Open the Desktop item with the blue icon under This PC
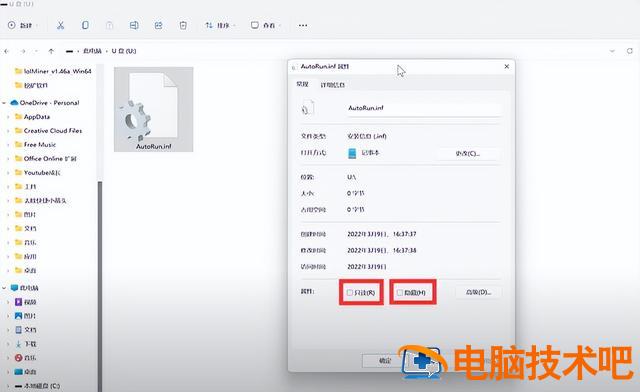This screenshot has height=392, width=640. pos(25,372)
